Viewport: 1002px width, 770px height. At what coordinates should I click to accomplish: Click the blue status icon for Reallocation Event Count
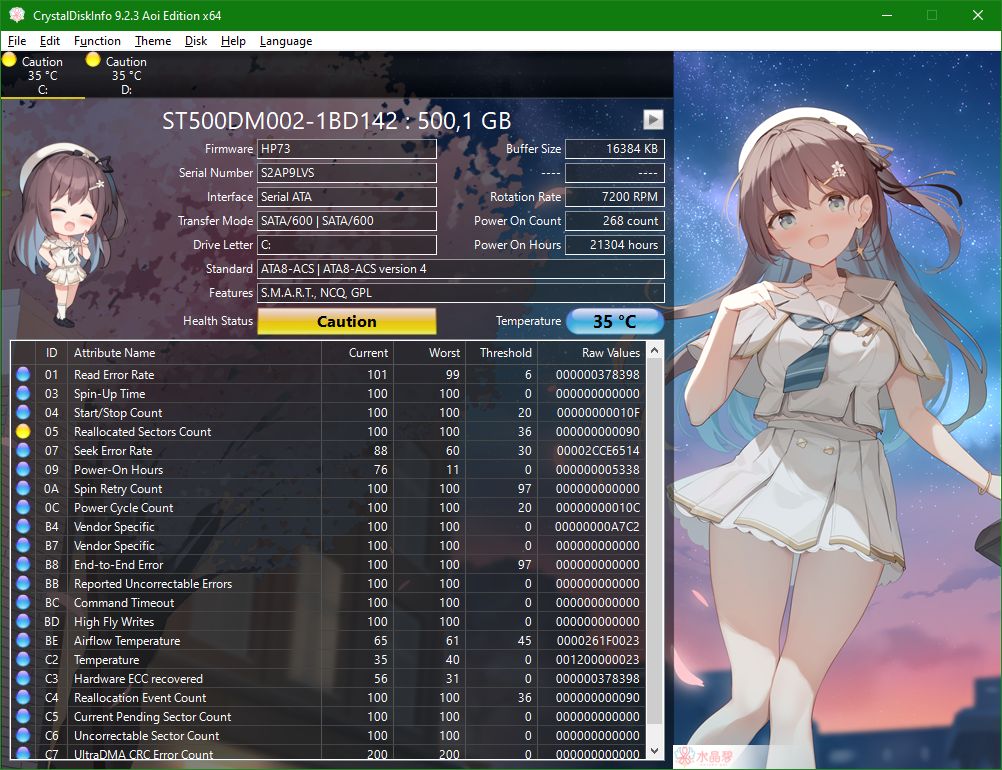[23, 698]
